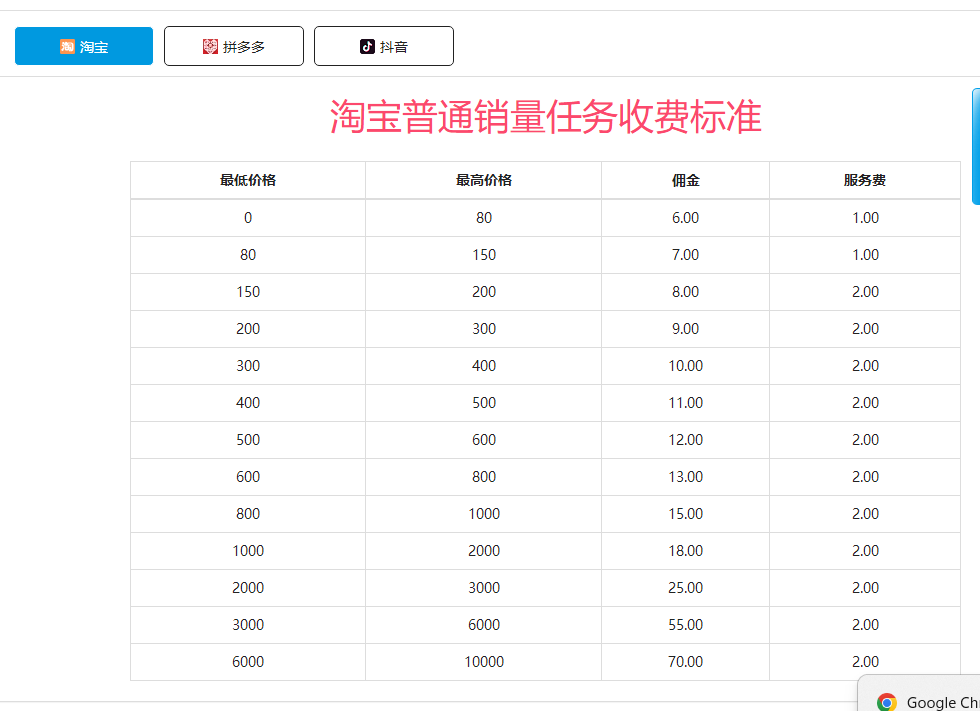The width and height of the screenshot is (980, 711).
Task: Click the 9.00 commission cell
Action: point(686,329)
